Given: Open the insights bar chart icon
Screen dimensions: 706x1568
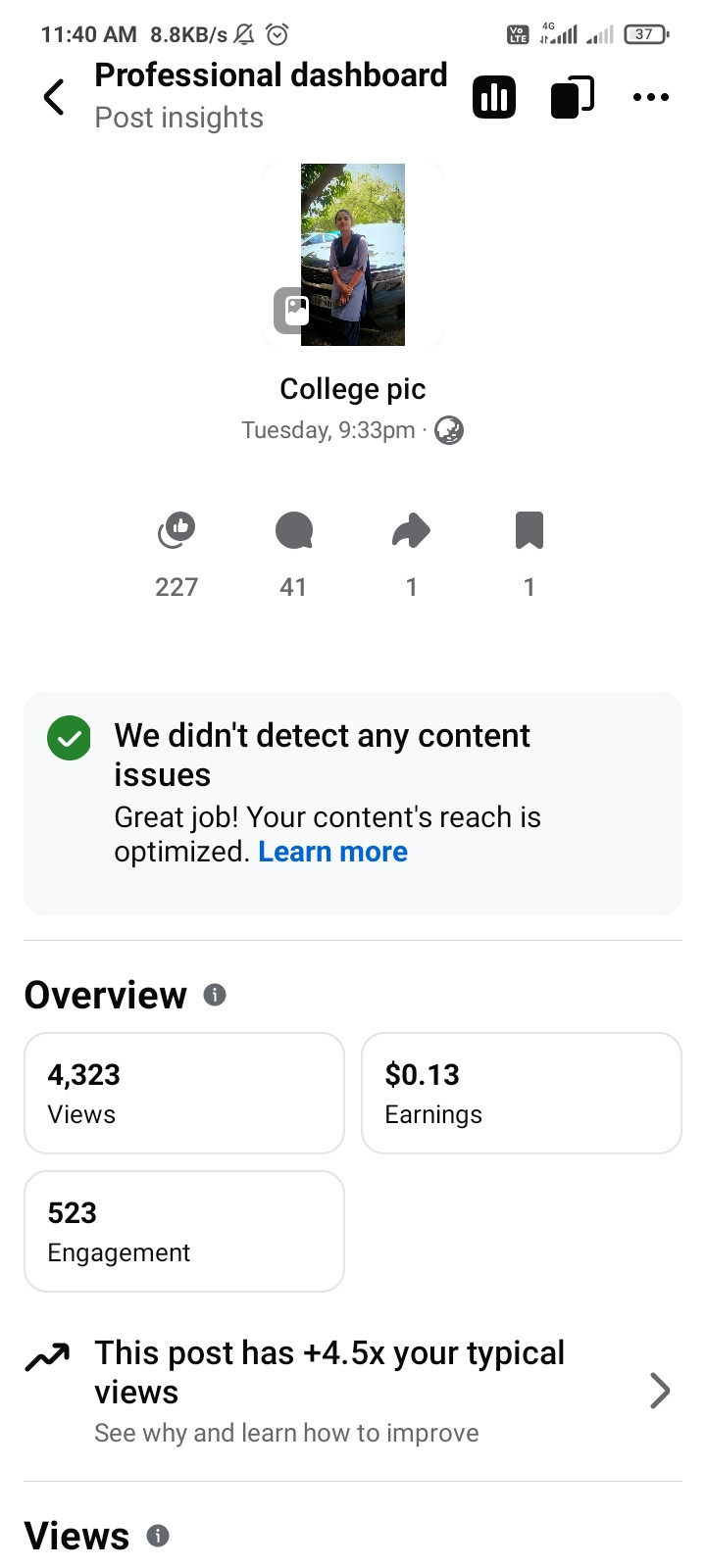Looking at the screenshot, I should tap(494, 97).
